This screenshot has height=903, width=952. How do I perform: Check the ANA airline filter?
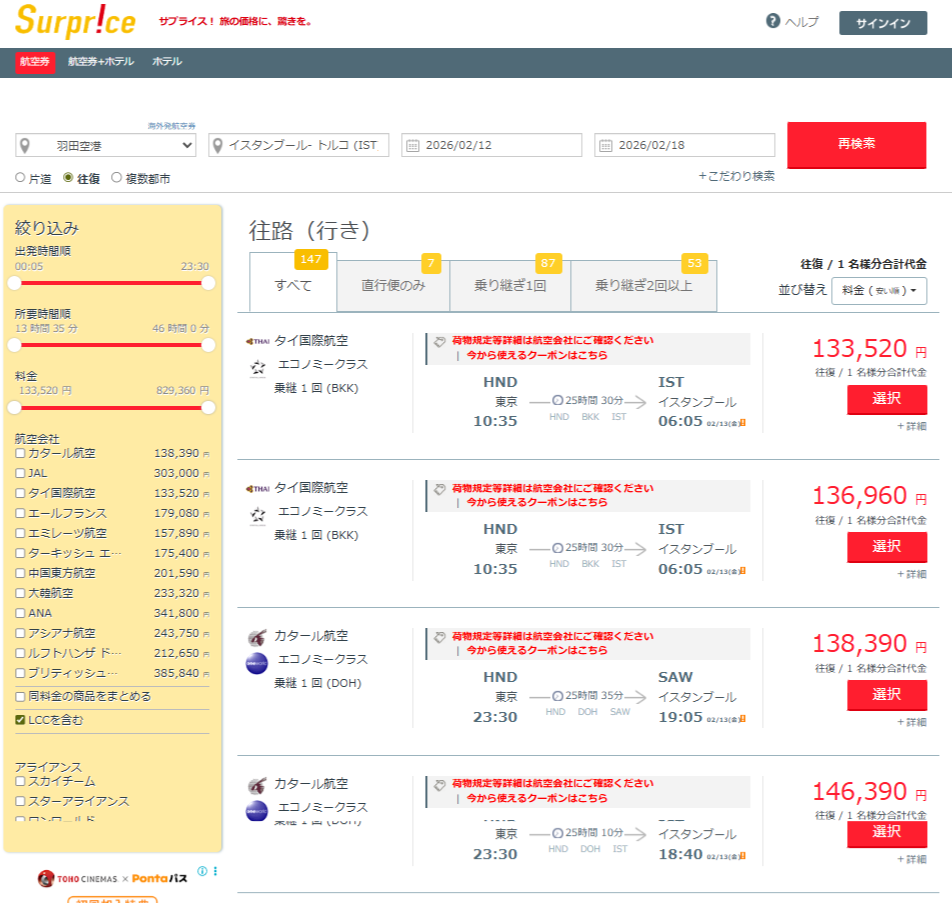click(x=20, y=613)
